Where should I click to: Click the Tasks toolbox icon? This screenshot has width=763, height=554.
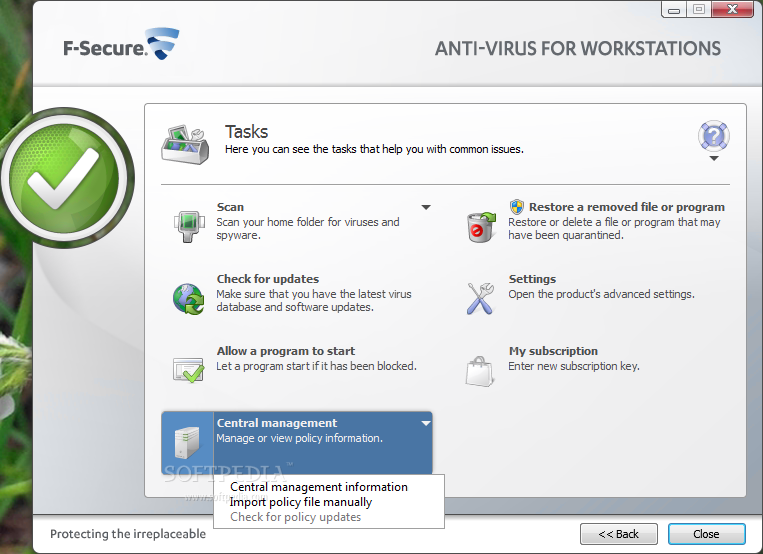(185, 144)
